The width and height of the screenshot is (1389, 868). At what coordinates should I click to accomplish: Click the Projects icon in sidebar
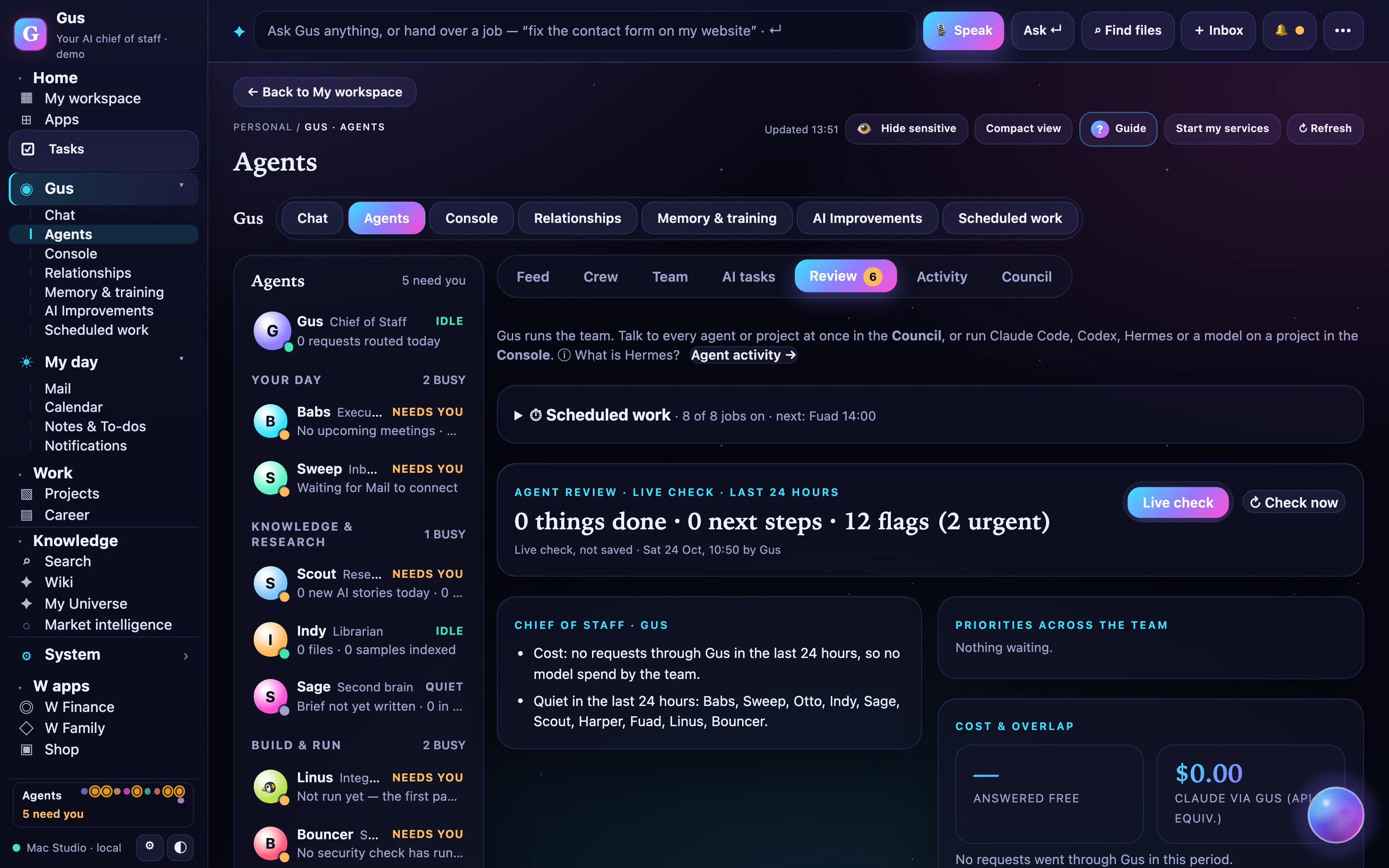27,494
